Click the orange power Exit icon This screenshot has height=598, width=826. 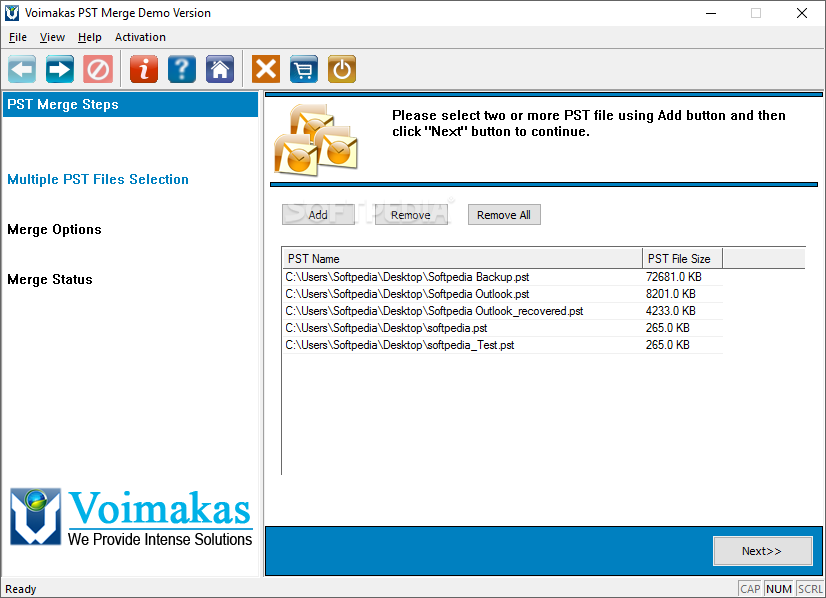342,69
